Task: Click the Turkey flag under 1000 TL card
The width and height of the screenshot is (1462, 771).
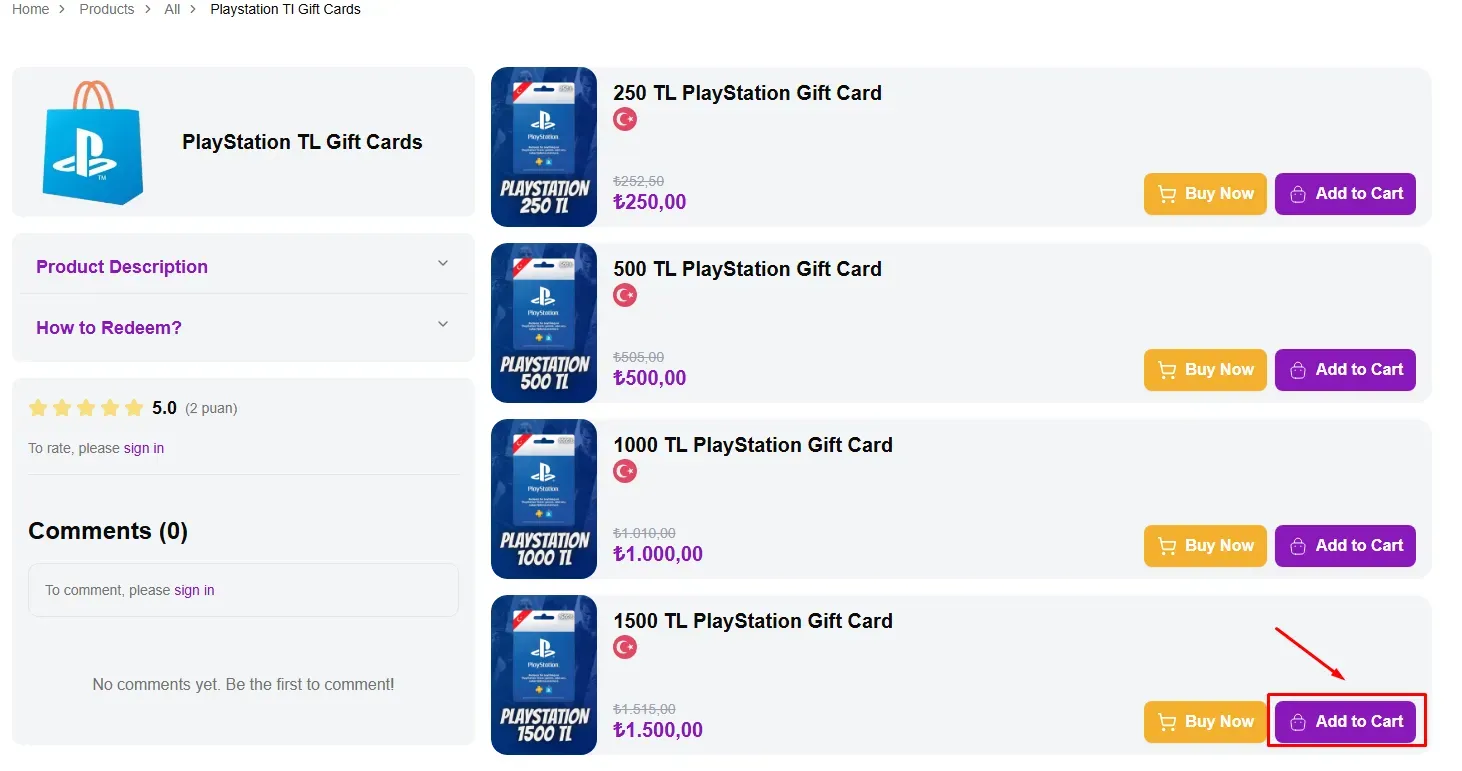Action: pos(625,472)
